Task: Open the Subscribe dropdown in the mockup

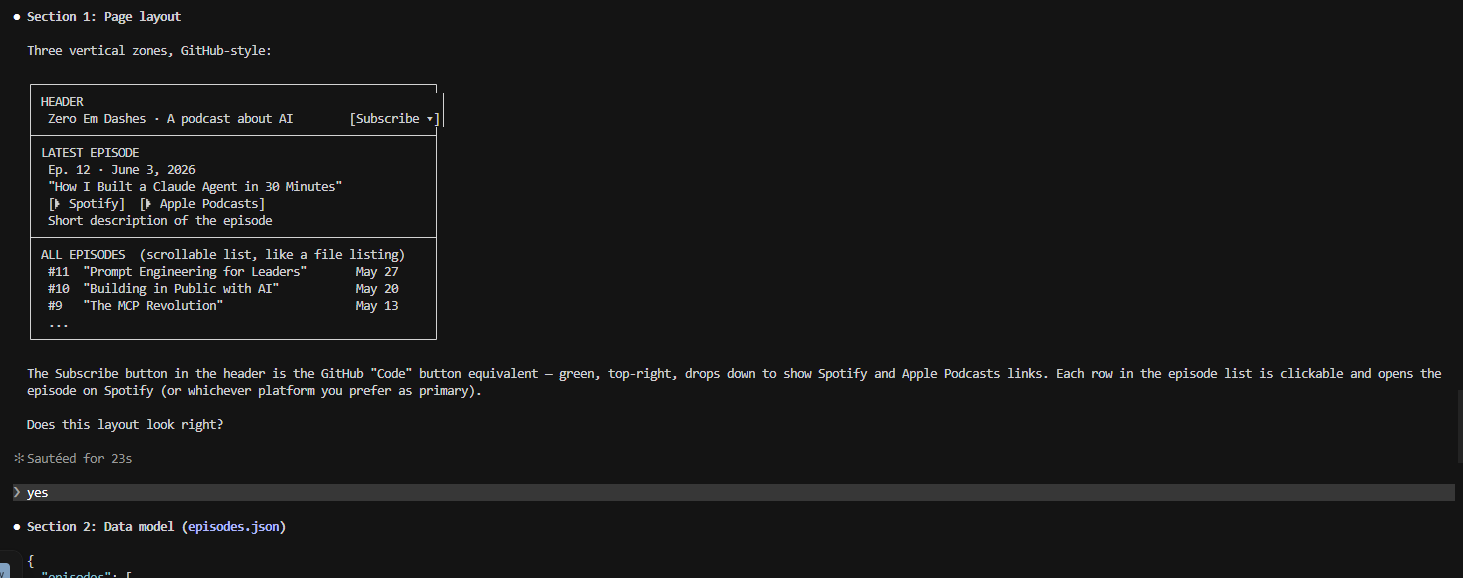Action: [x=395, y=118]
